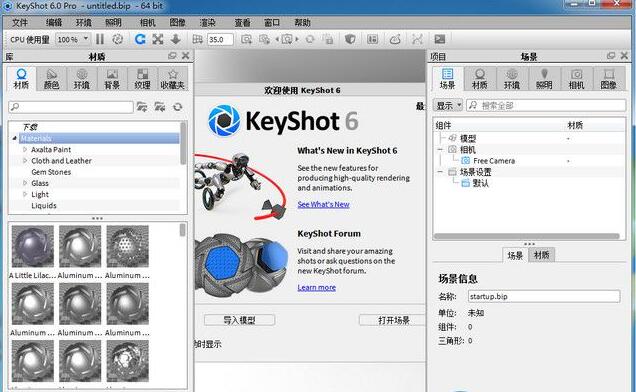
Task: Click the perforated Aluminum mesh thumbnail
Action: pyautogui.click(x=127, y=246)
